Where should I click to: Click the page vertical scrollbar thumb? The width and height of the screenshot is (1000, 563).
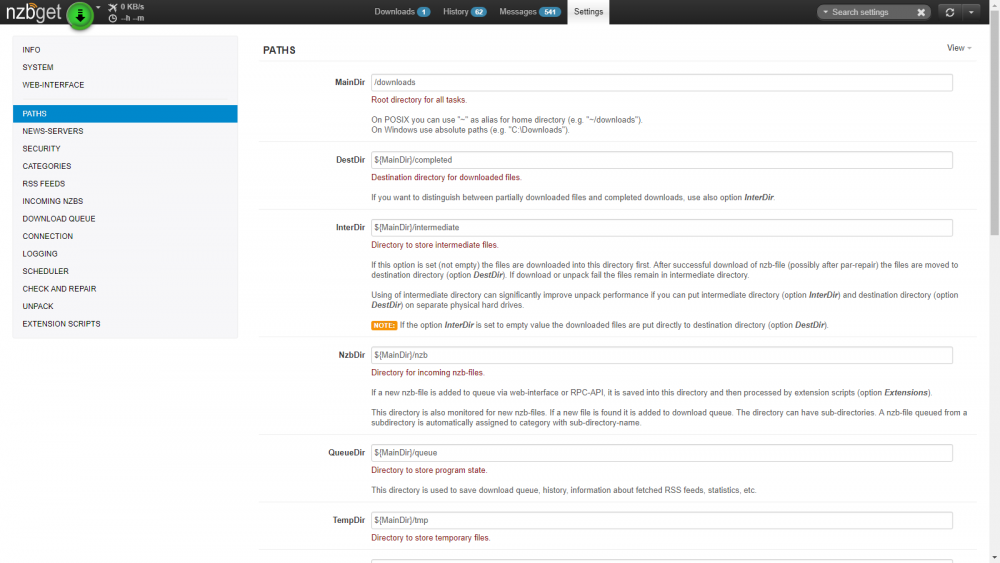994,121
